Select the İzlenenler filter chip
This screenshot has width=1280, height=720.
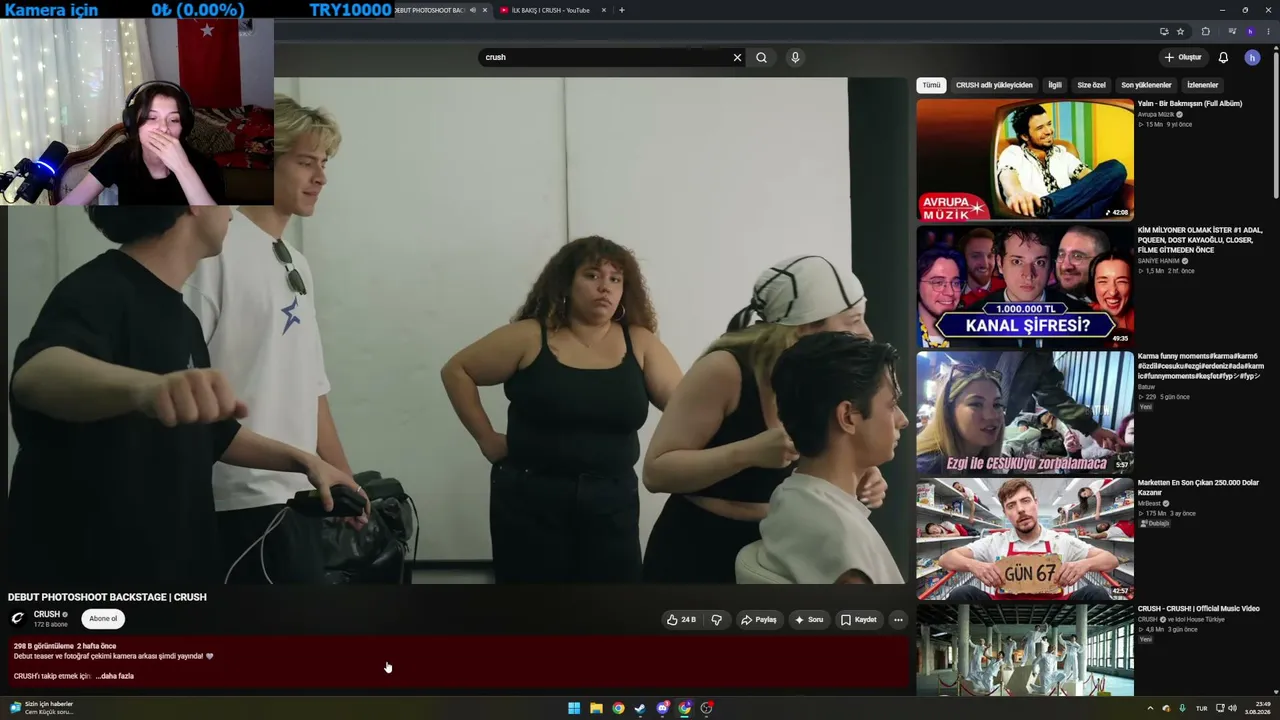click(1203, 85)
